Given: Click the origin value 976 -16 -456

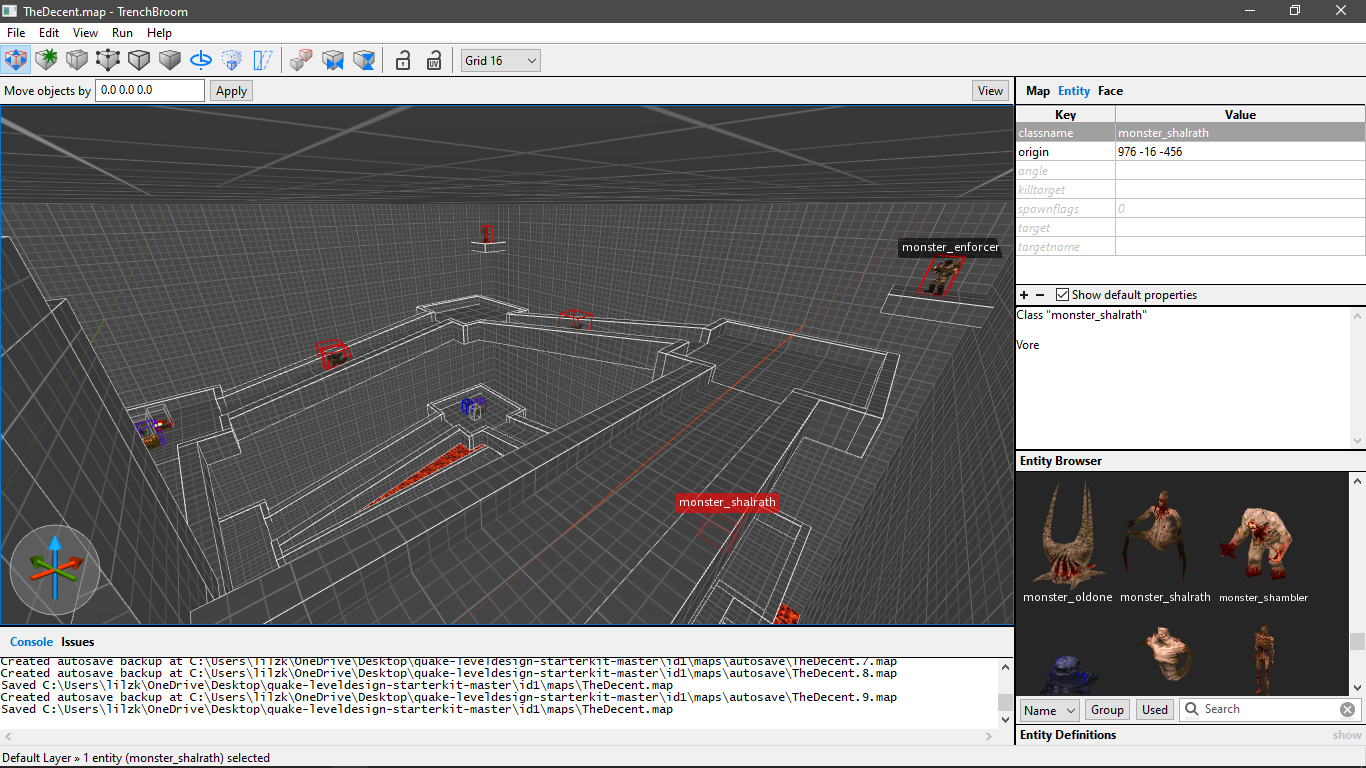Looking at the screenshot, I should (1240, 152).
